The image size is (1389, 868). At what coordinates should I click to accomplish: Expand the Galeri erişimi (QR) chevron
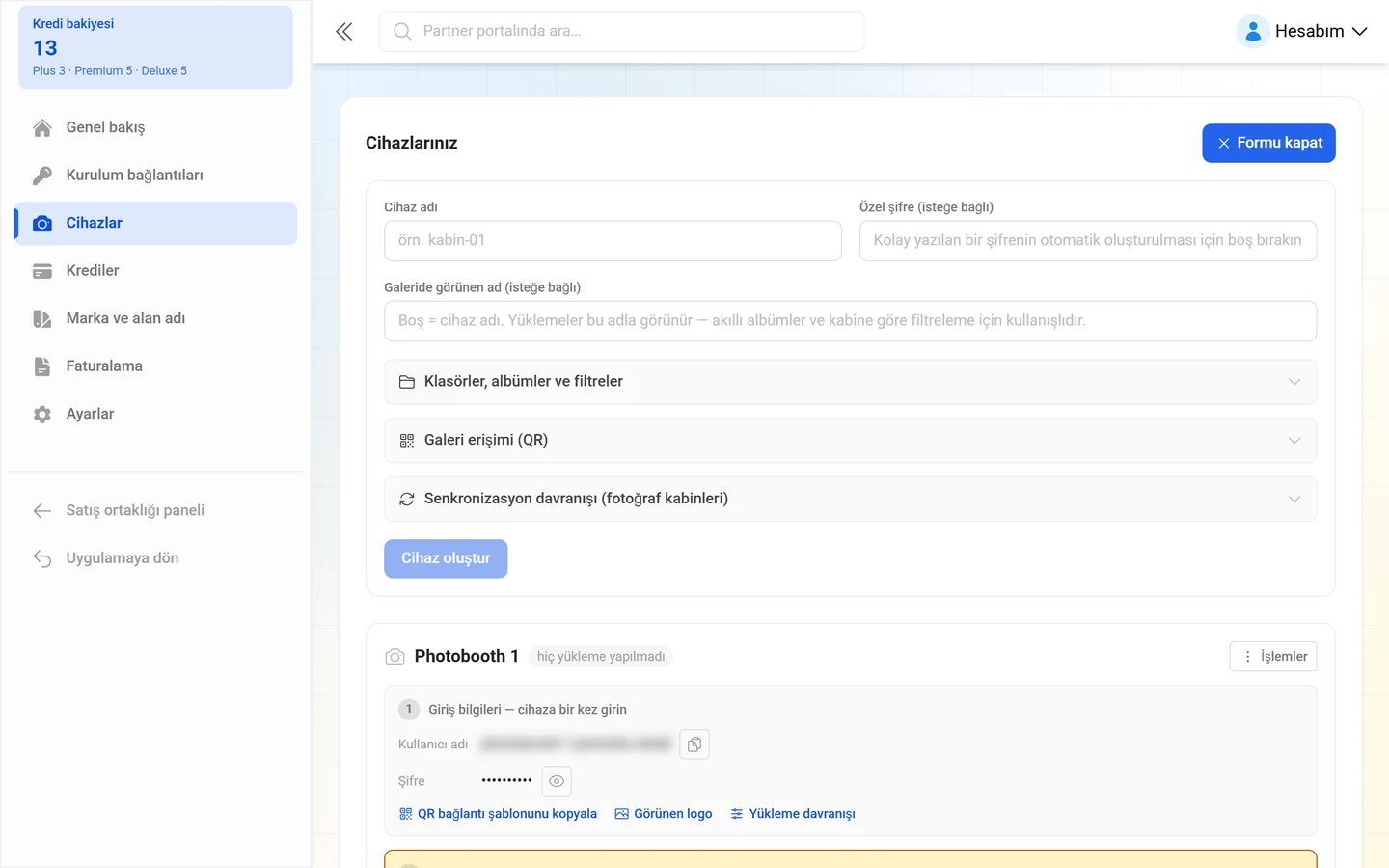coord(1294,441)
